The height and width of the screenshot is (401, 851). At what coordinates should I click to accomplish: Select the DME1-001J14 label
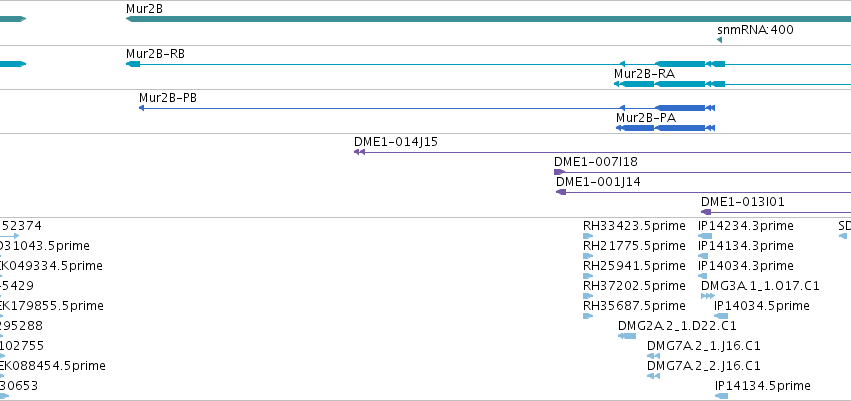coord(598,182)
